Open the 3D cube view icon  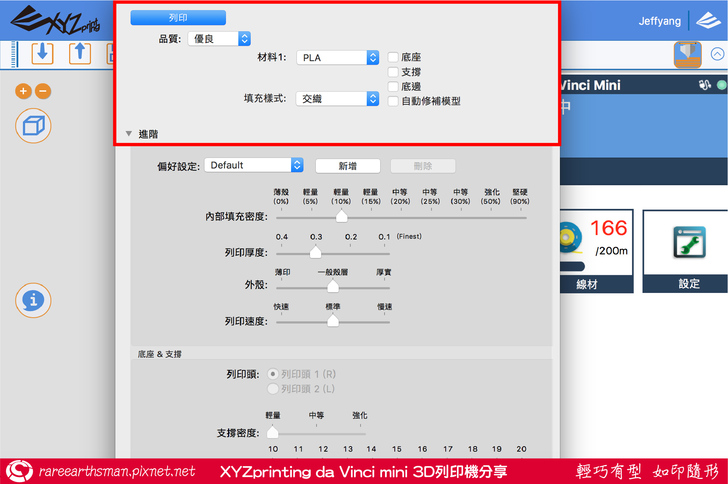pos(33,126)
